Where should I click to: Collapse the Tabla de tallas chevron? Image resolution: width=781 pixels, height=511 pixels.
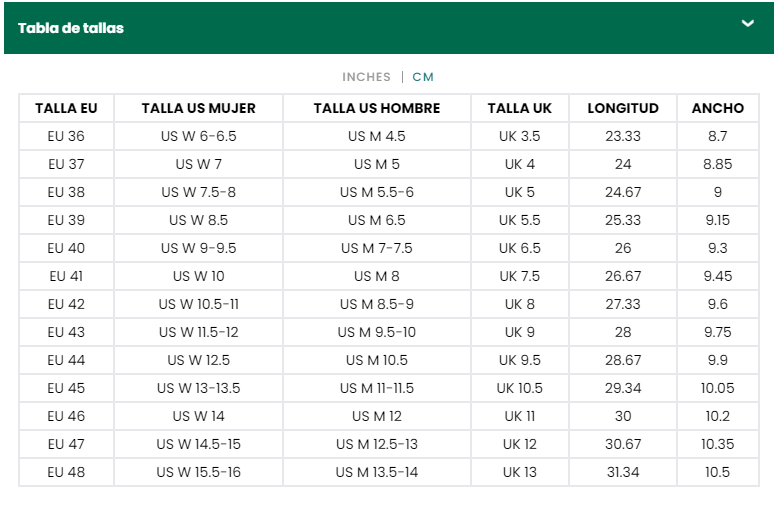coord(747,23)
